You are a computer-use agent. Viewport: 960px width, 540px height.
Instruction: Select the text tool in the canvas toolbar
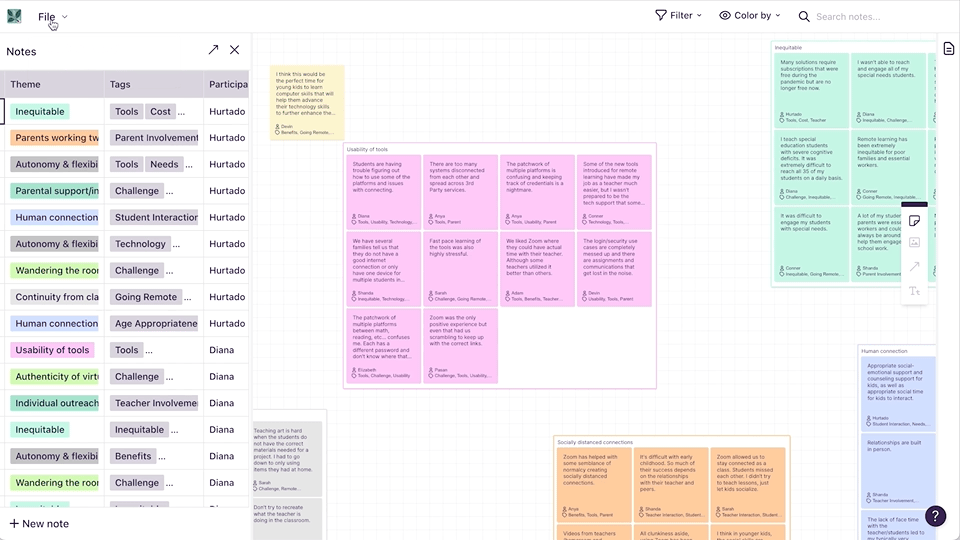click(914, 291)
